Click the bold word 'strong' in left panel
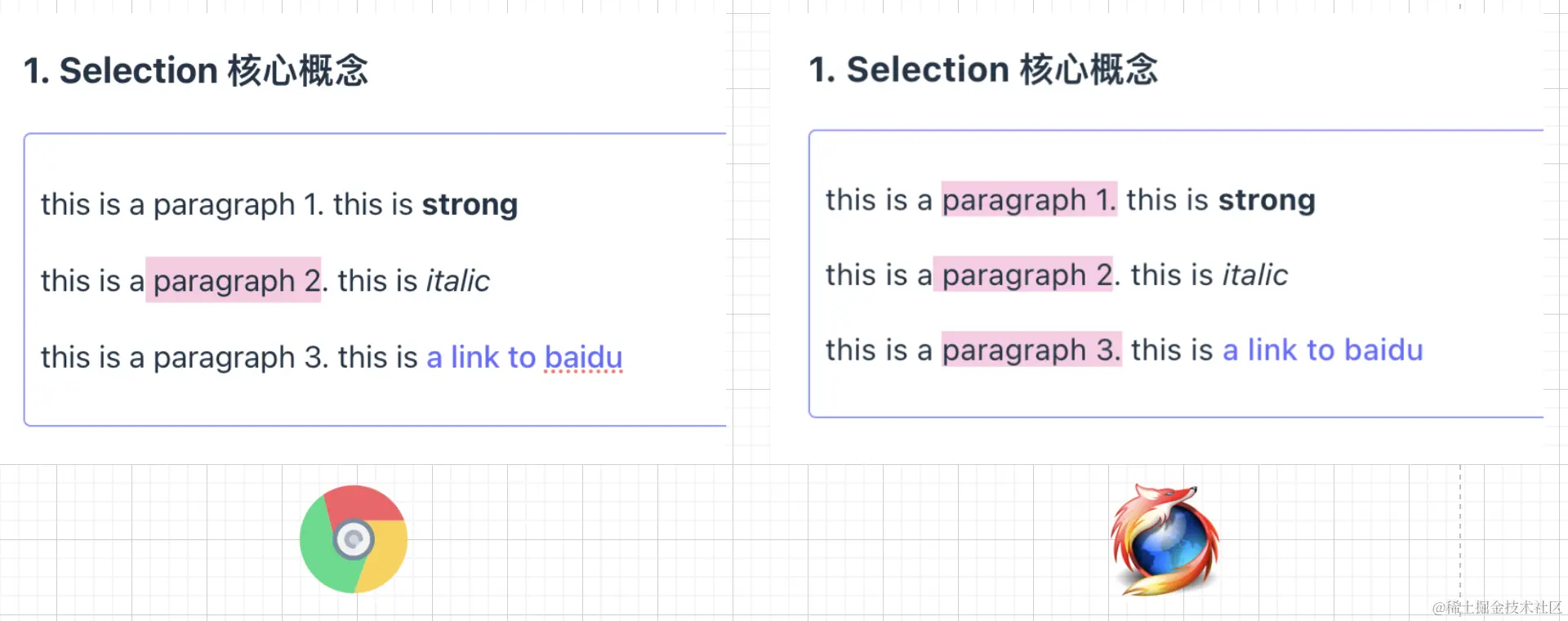This screenshot has width=1568, height=621. [x=470, y=205]
